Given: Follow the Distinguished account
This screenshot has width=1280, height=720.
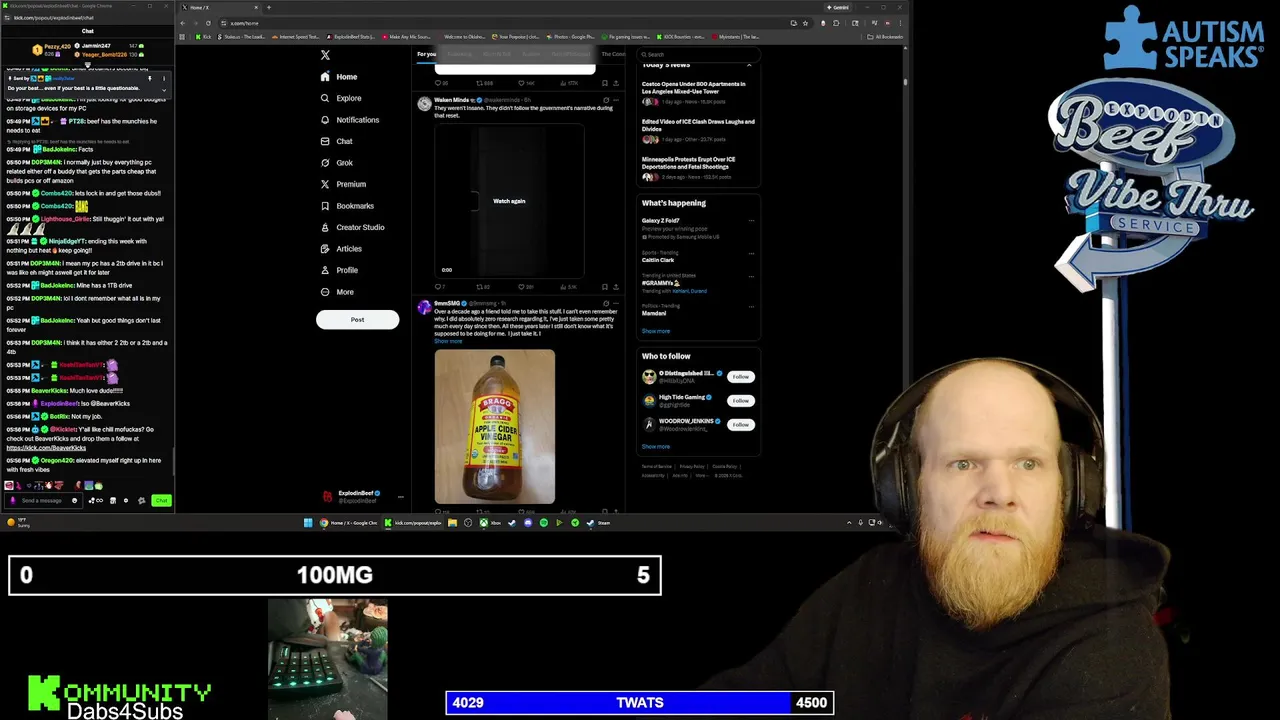Looking at the screenshot, I should coord(740,377).
